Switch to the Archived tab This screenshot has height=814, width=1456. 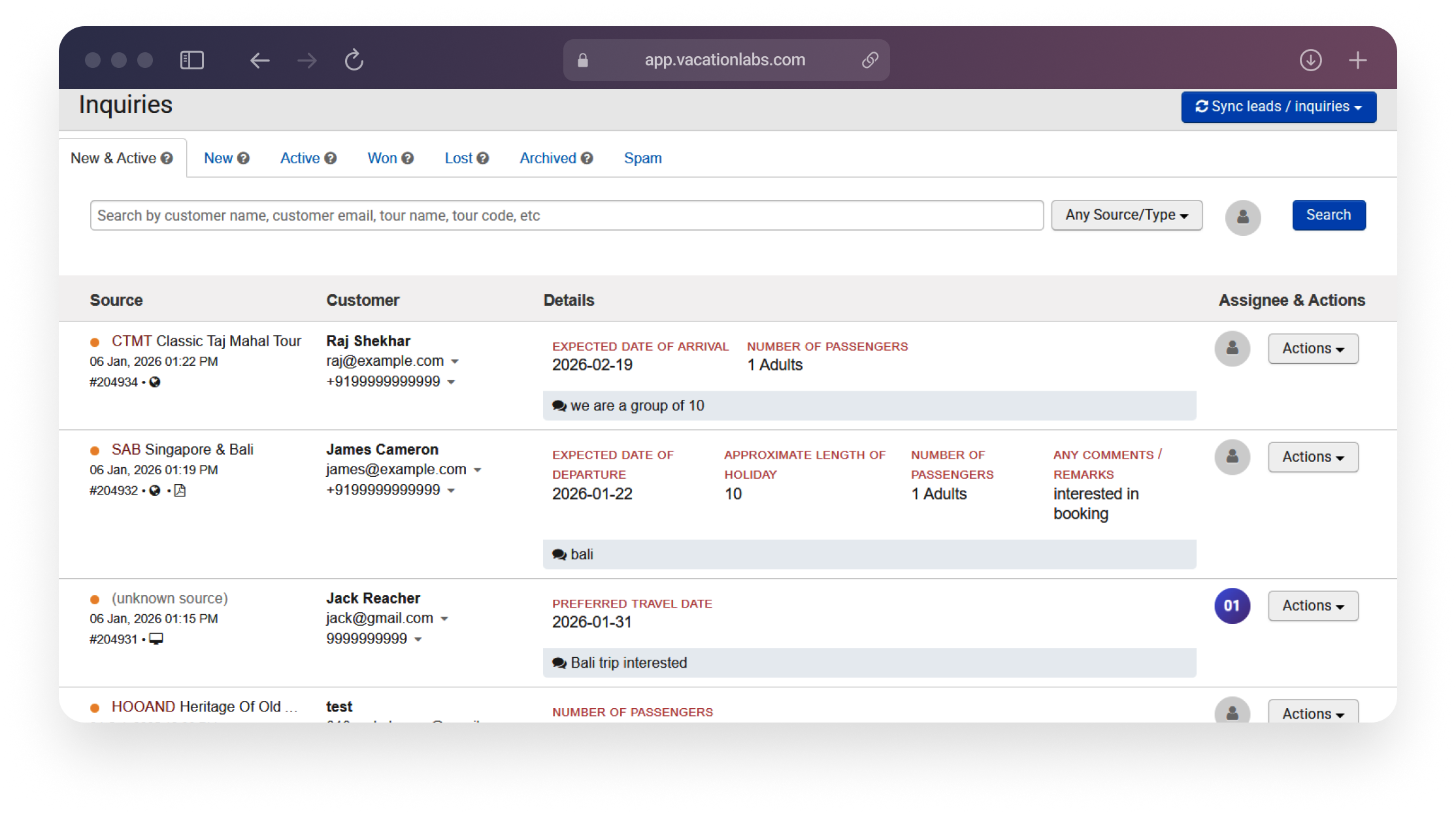tap(548, 158)
